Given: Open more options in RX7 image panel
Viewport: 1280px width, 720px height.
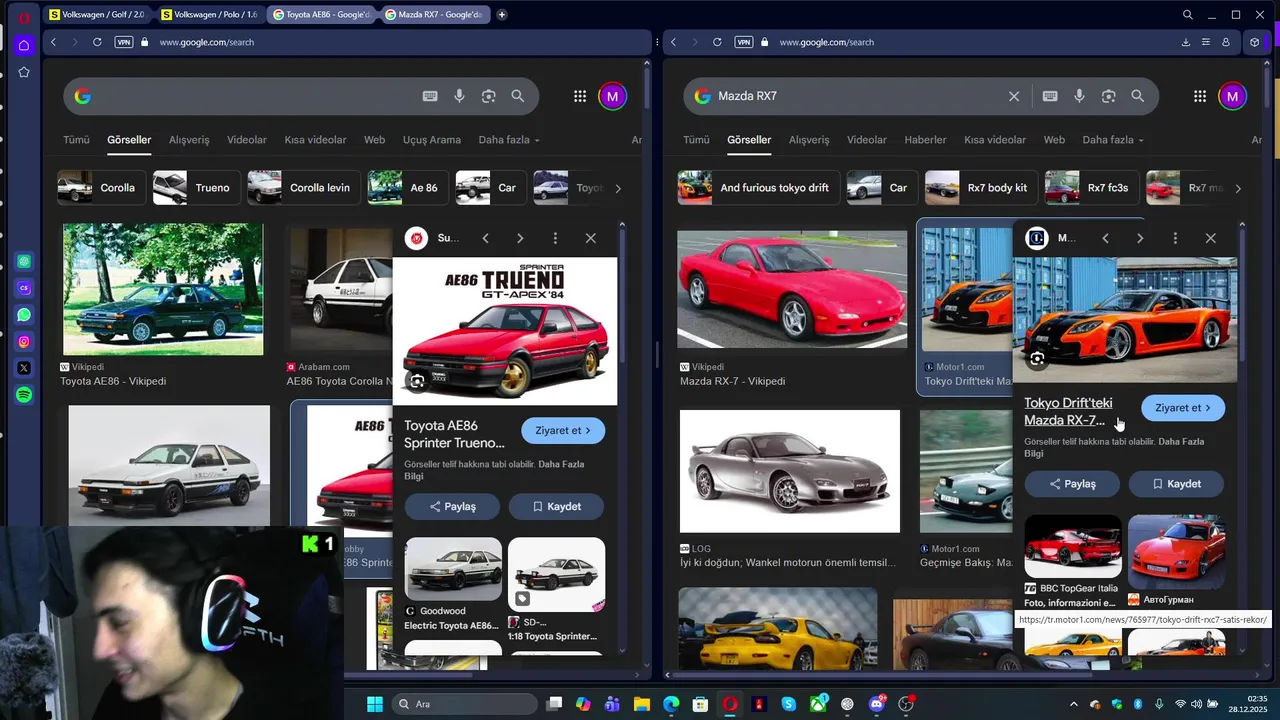Looking at the screenshot, I should pyautogui.click(x=1175, y=238).
